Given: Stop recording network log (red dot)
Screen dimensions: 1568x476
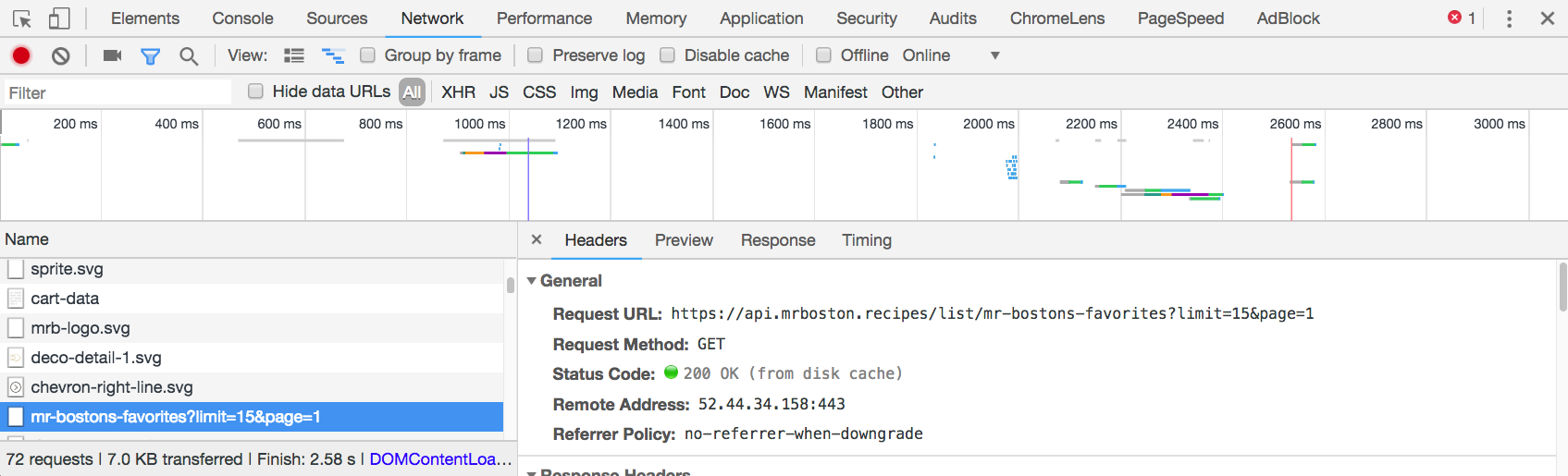Looking at the screenshot, I should tap(21, 55).
